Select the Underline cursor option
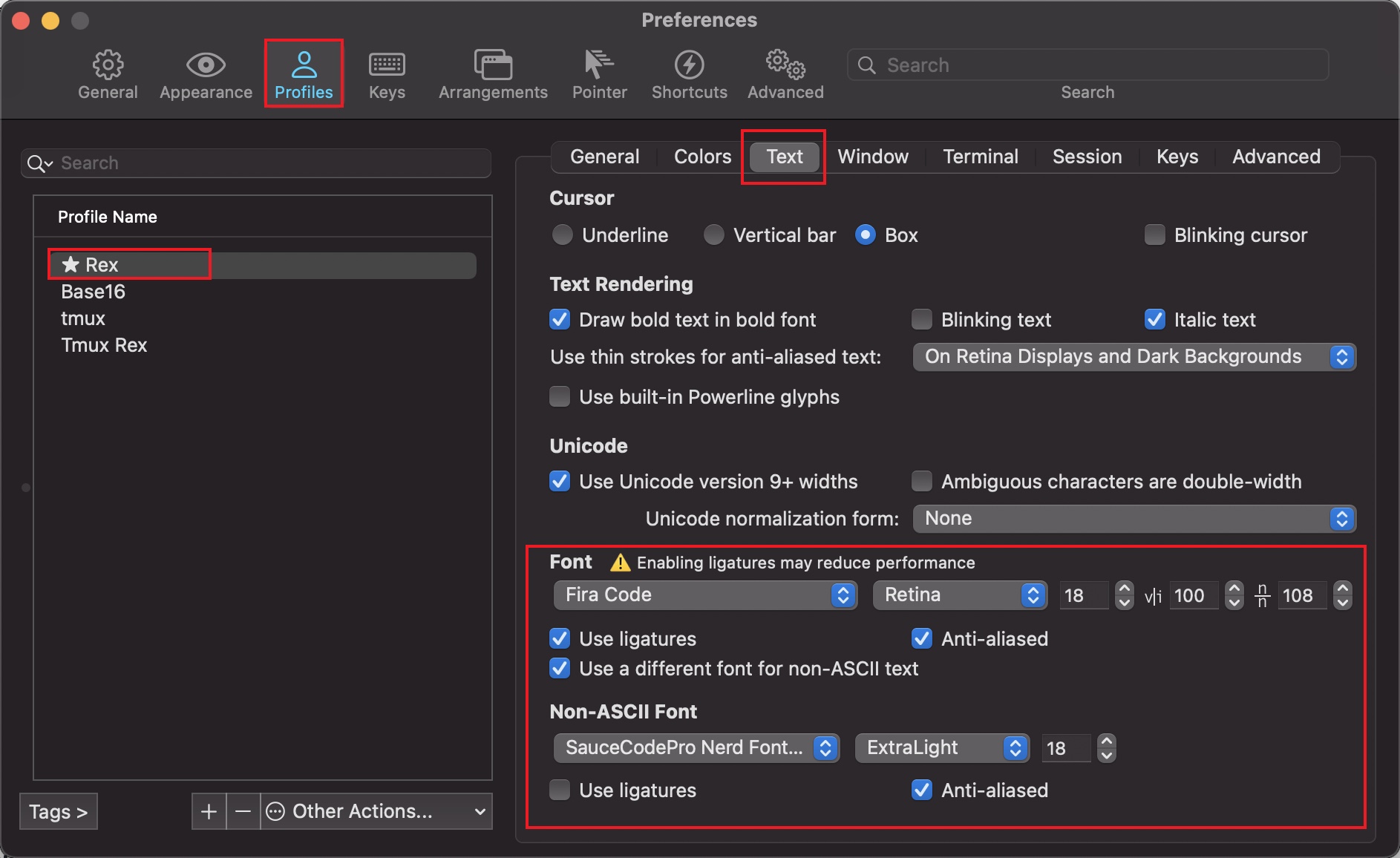The image size is (1400, 858). coord(563,235)
